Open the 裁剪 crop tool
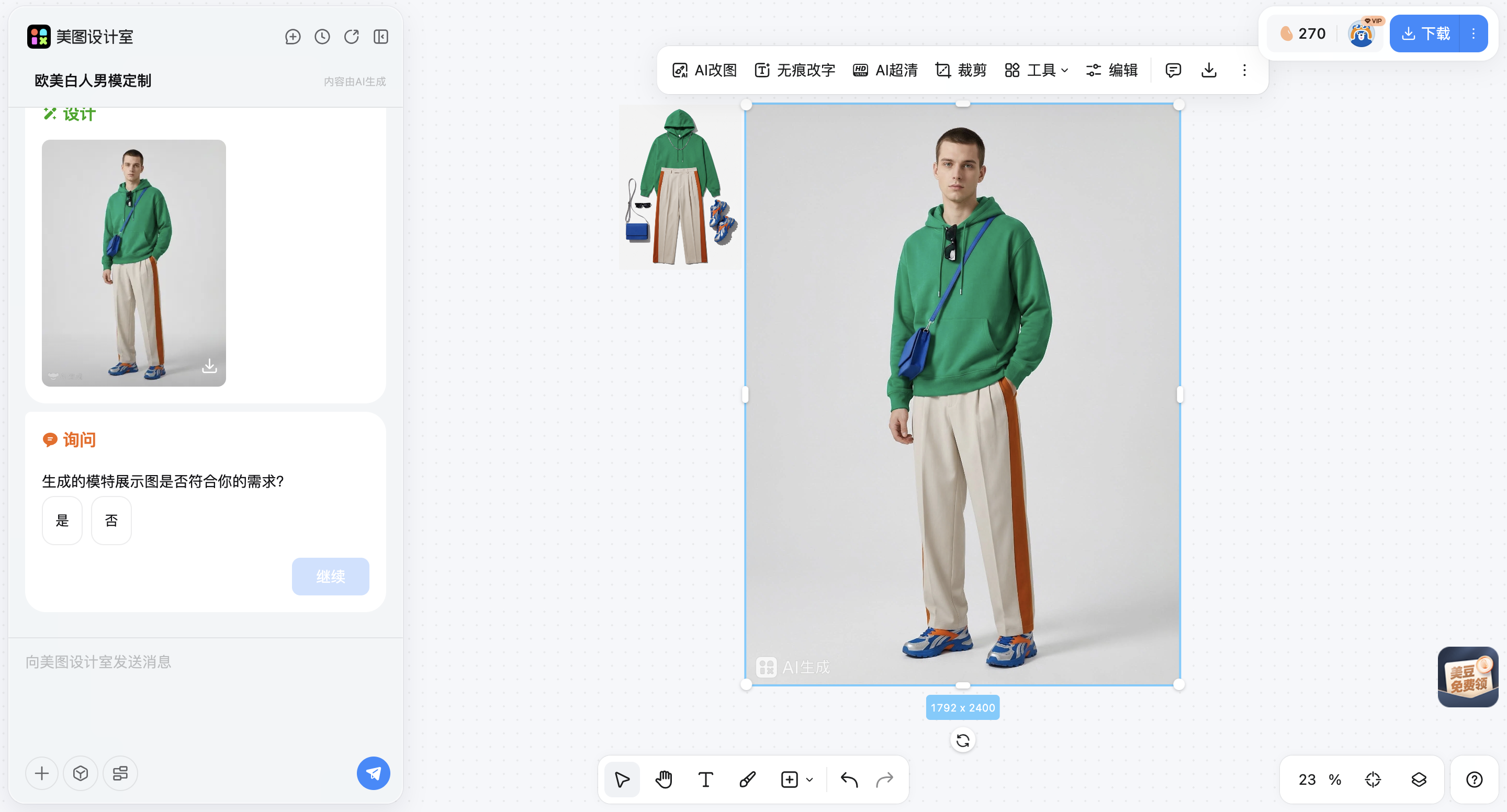 tap(961, 70)
